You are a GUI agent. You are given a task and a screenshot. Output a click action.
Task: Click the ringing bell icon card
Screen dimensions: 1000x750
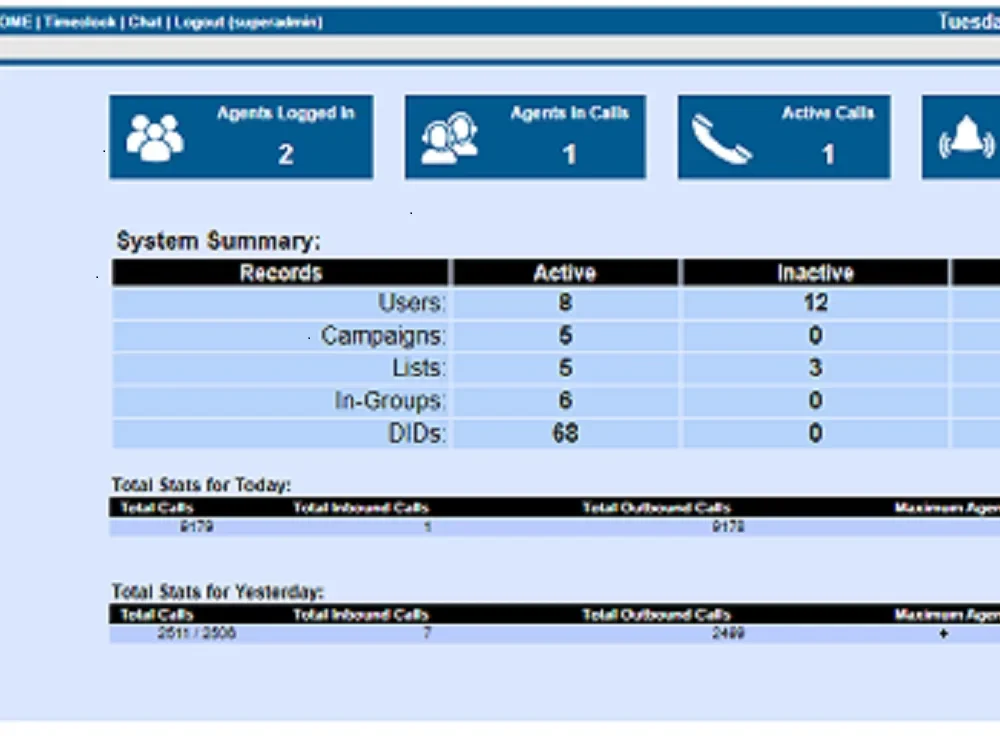click(x=961, y=137)
